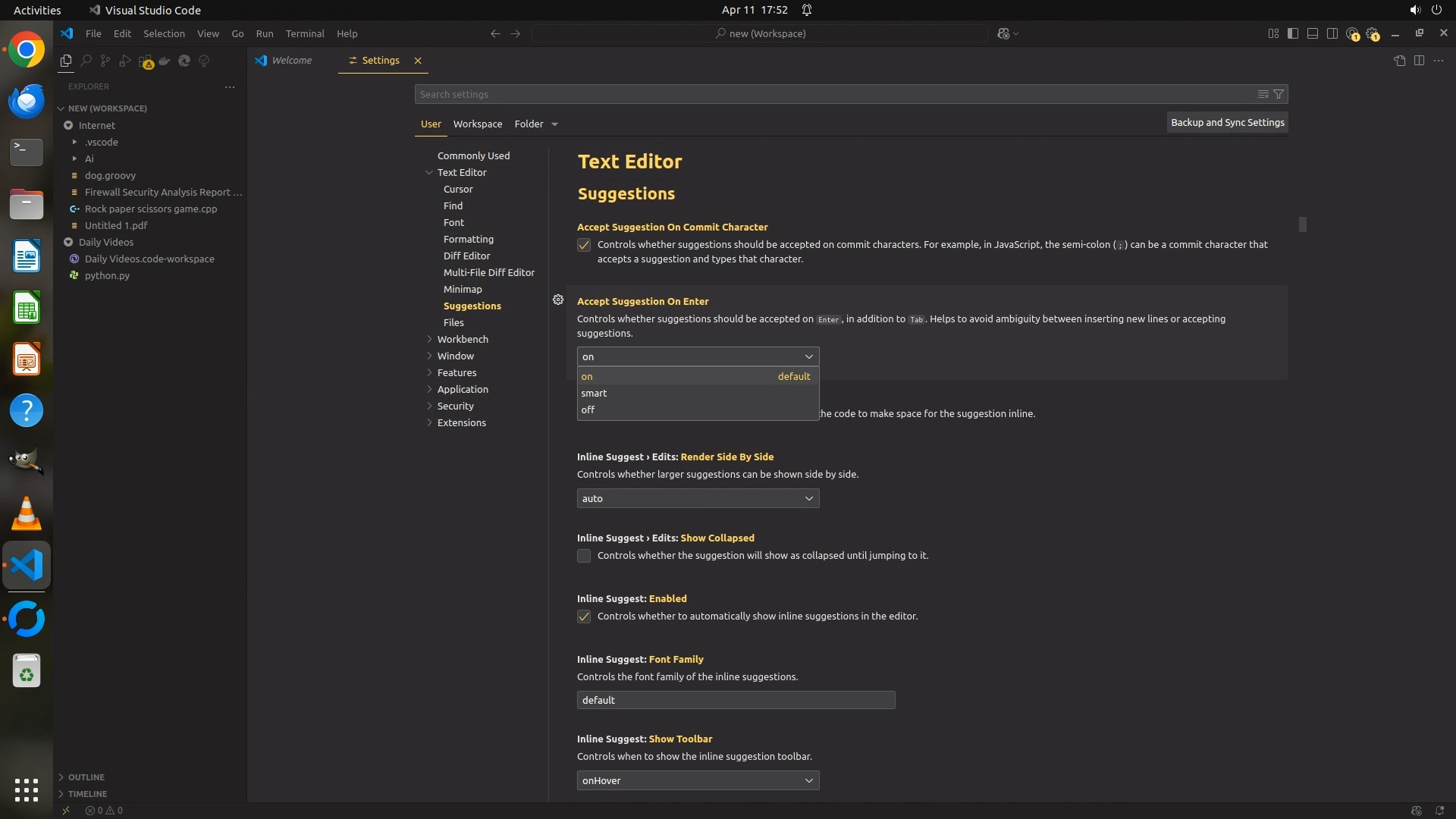This screenshot has height=819, width=1456.
Task: Disable Inline Suggest Enabled checkbox
Action: (584, 617)
